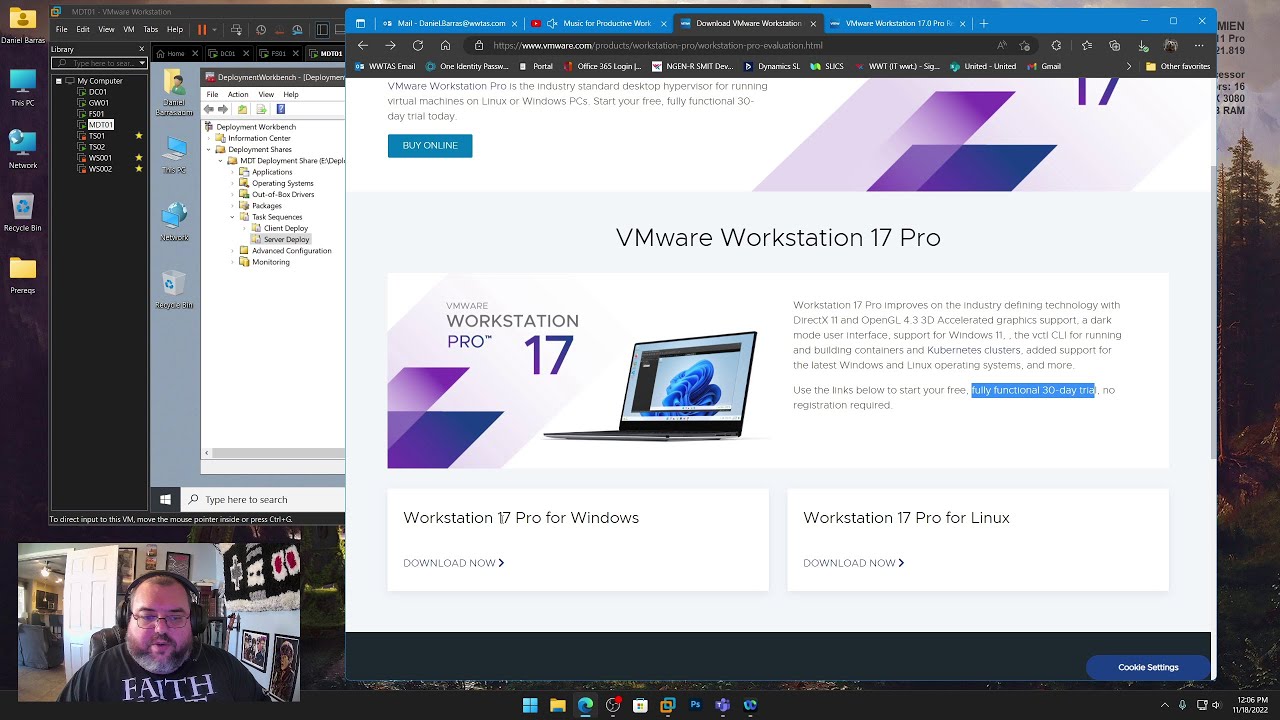The height and width of the screenshot is (720, 1280).
Task: Open pause button dropdown arrow in VMware
Action: coord(216,30)
